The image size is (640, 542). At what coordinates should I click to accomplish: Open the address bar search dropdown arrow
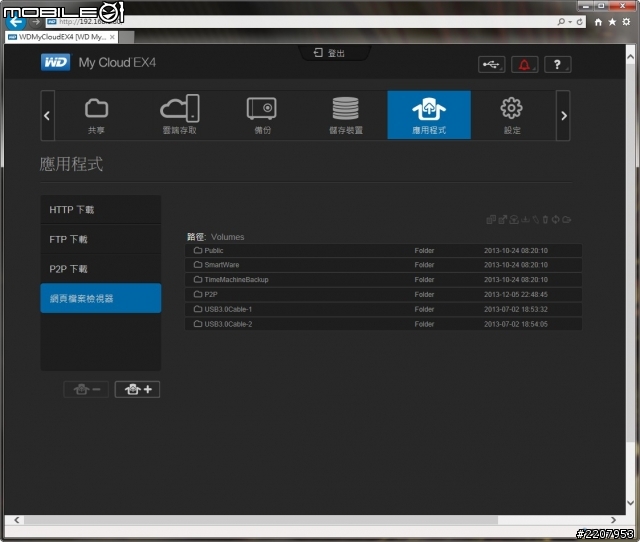coord(570,22)
